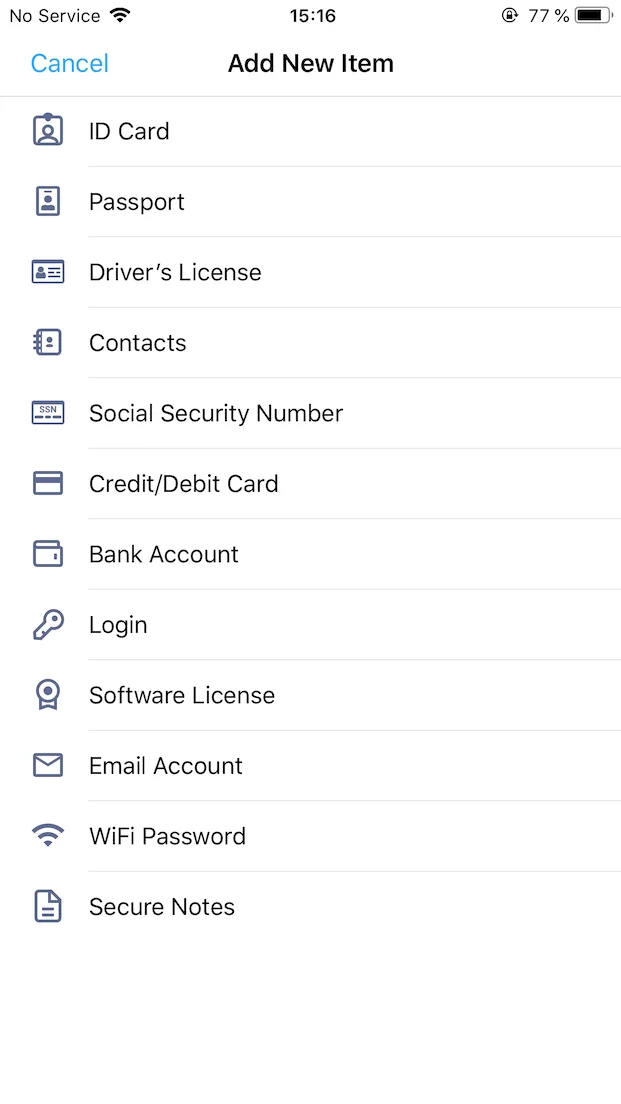Tap the Bank Account wallet icon
The height and width of the screenshot is (1104, 621).
(x=47, y=554)
